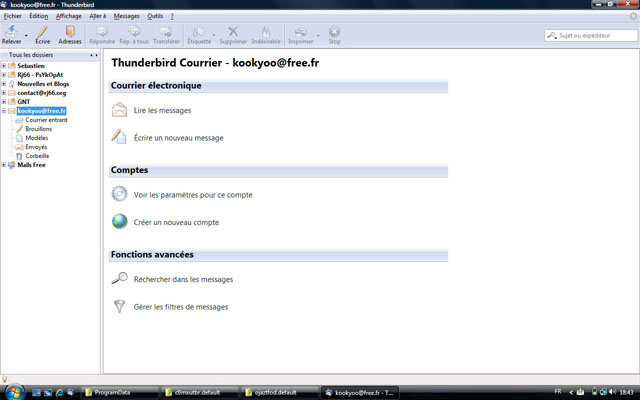
Task: Open the Corbeille trash folder
Action: click(37, 156)
